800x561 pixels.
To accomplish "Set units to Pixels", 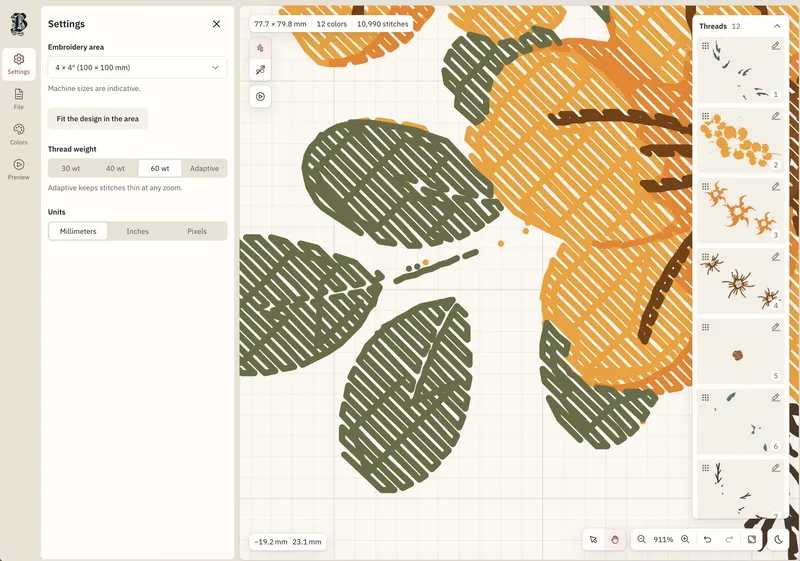I will (x=197, y=231).
